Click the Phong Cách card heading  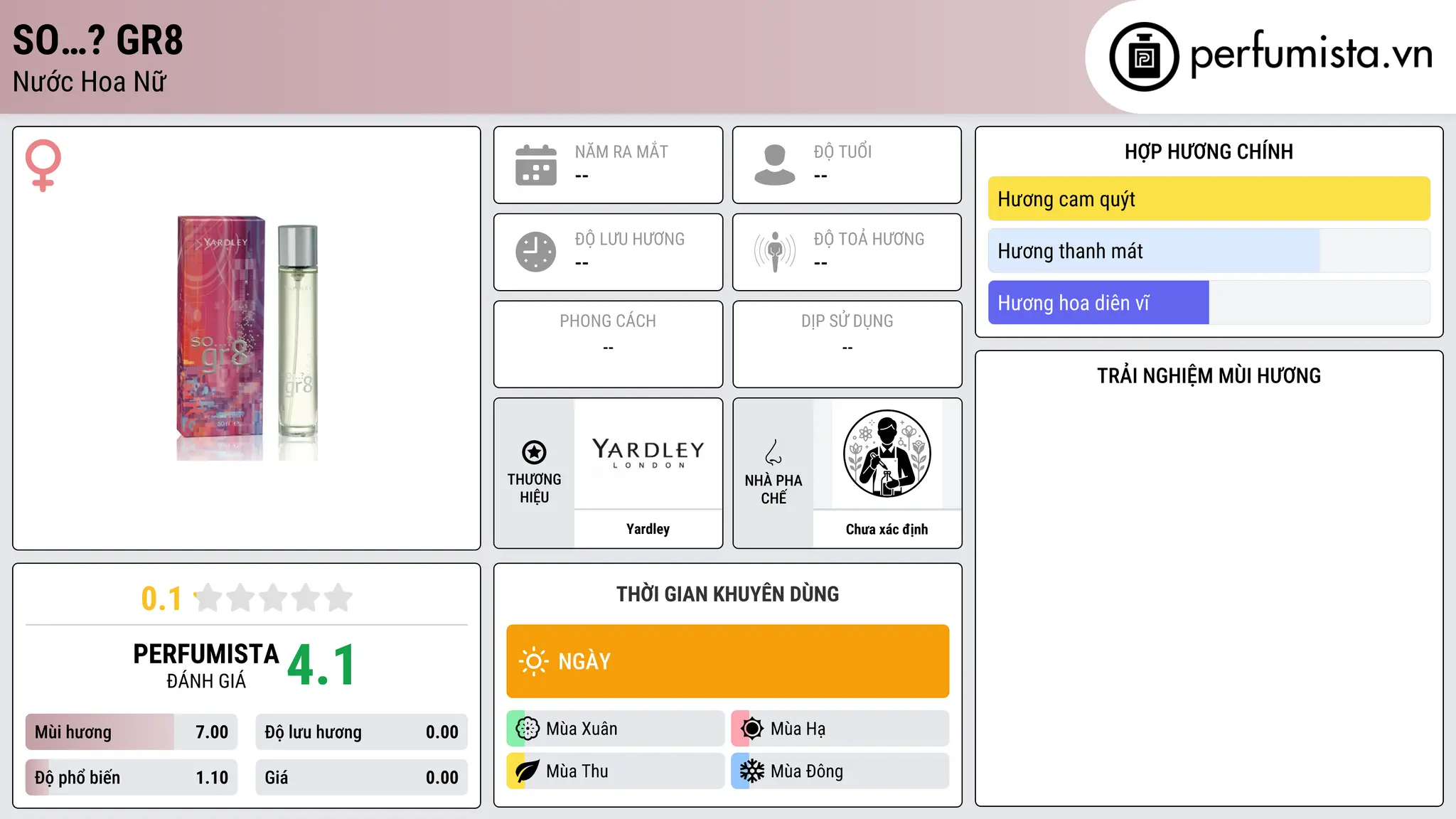(608, 321)
